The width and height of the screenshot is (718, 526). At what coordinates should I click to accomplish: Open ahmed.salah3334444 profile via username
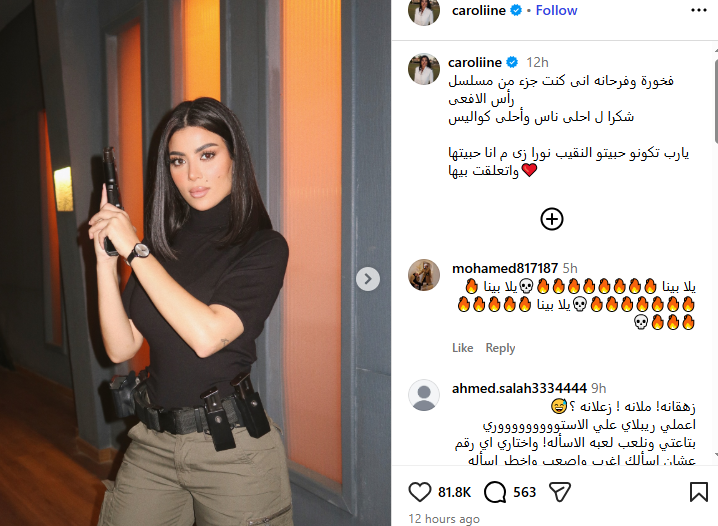click(519, 388)
